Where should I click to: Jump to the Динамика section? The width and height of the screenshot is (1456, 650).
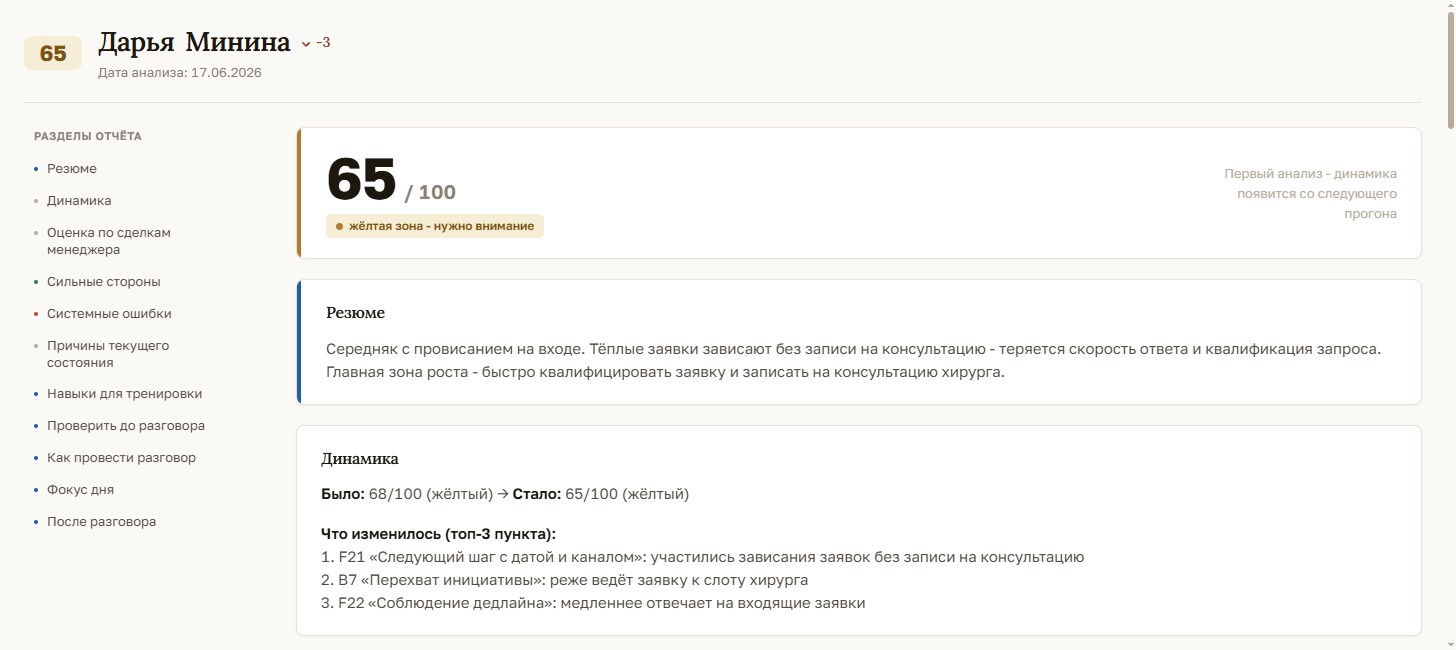(x=79, y=201)
